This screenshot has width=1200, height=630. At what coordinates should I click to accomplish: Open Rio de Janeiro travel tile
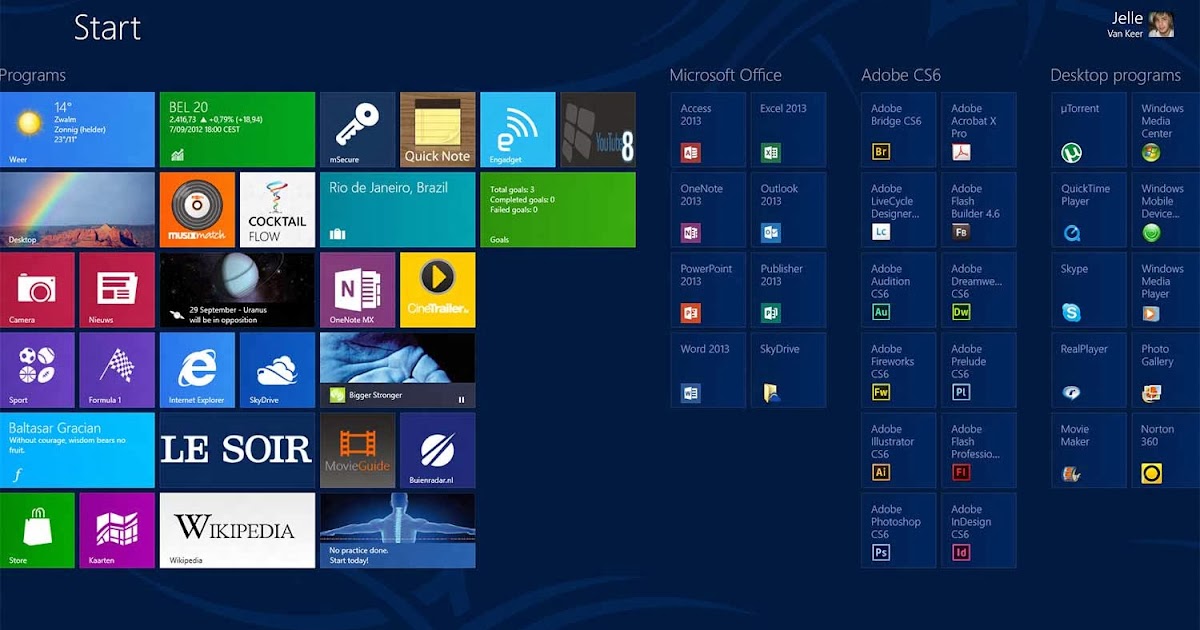397,210
